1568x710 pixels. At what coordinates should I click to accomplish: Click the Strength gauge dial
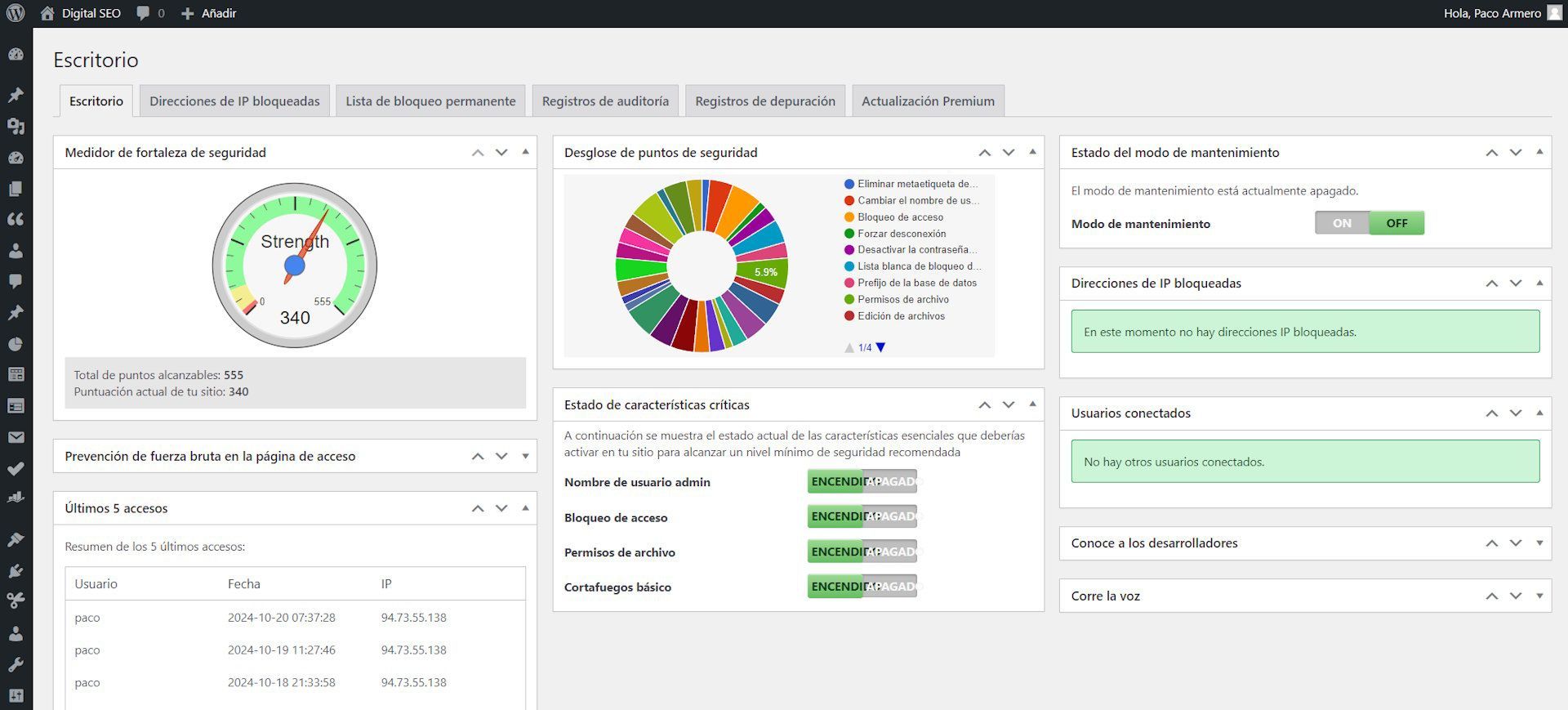(x=295, y=266)
